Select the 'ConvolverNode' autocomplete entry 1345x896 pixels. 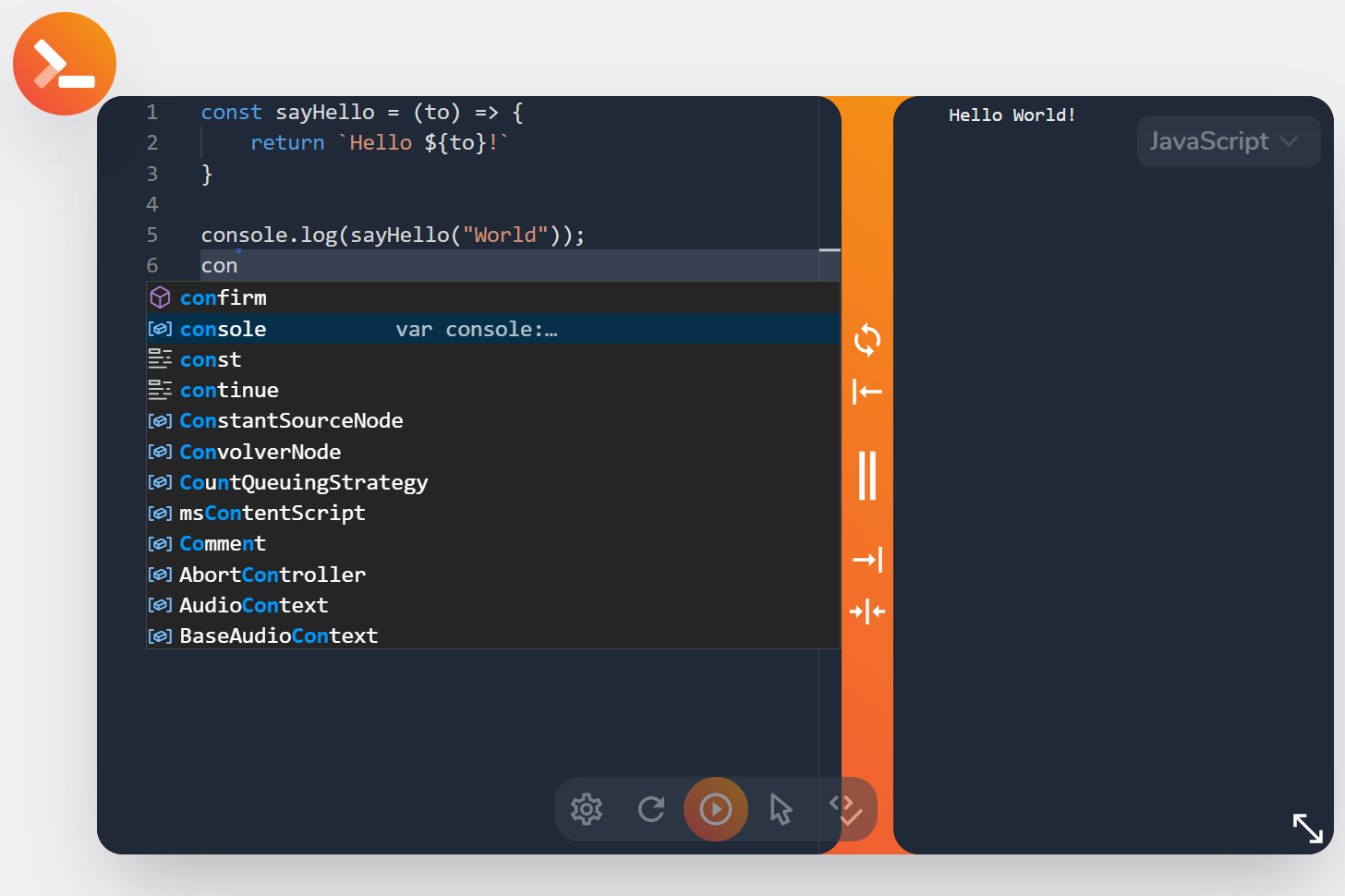coord(261,452)
